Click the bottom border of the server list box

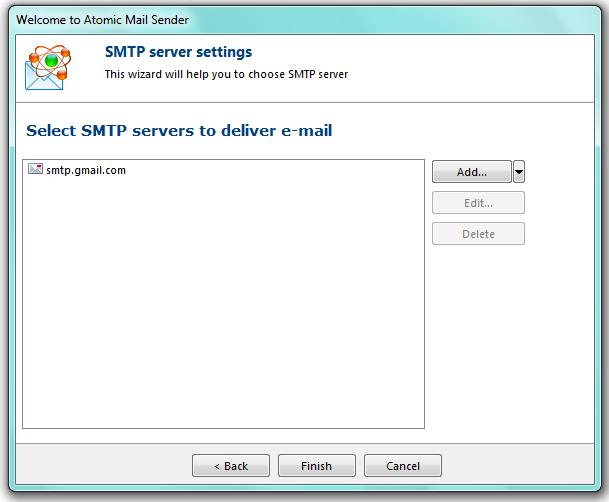click(x=223, y=428)
